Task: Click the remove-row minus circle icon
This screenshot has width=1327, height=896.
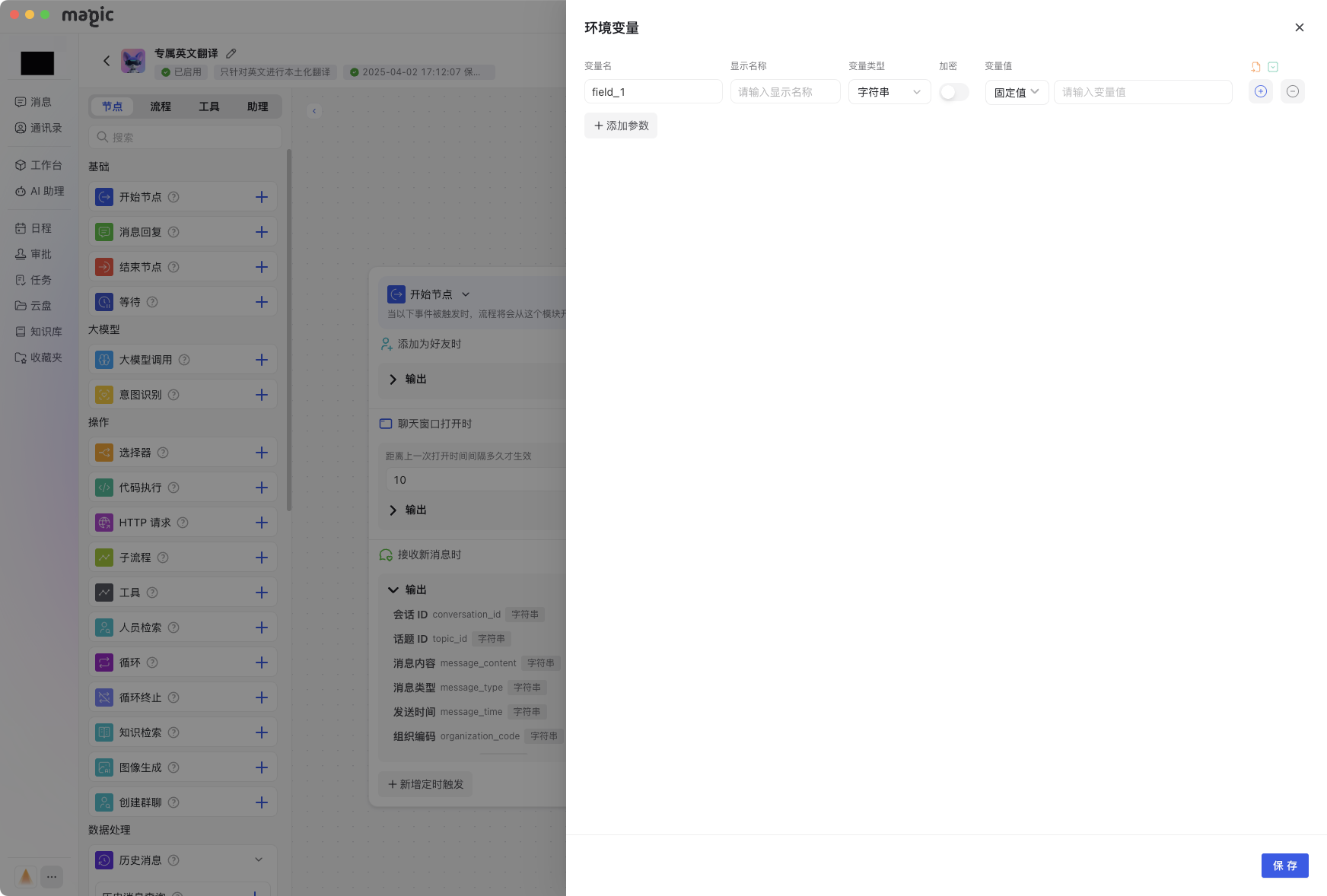Action: (1293, 91)
